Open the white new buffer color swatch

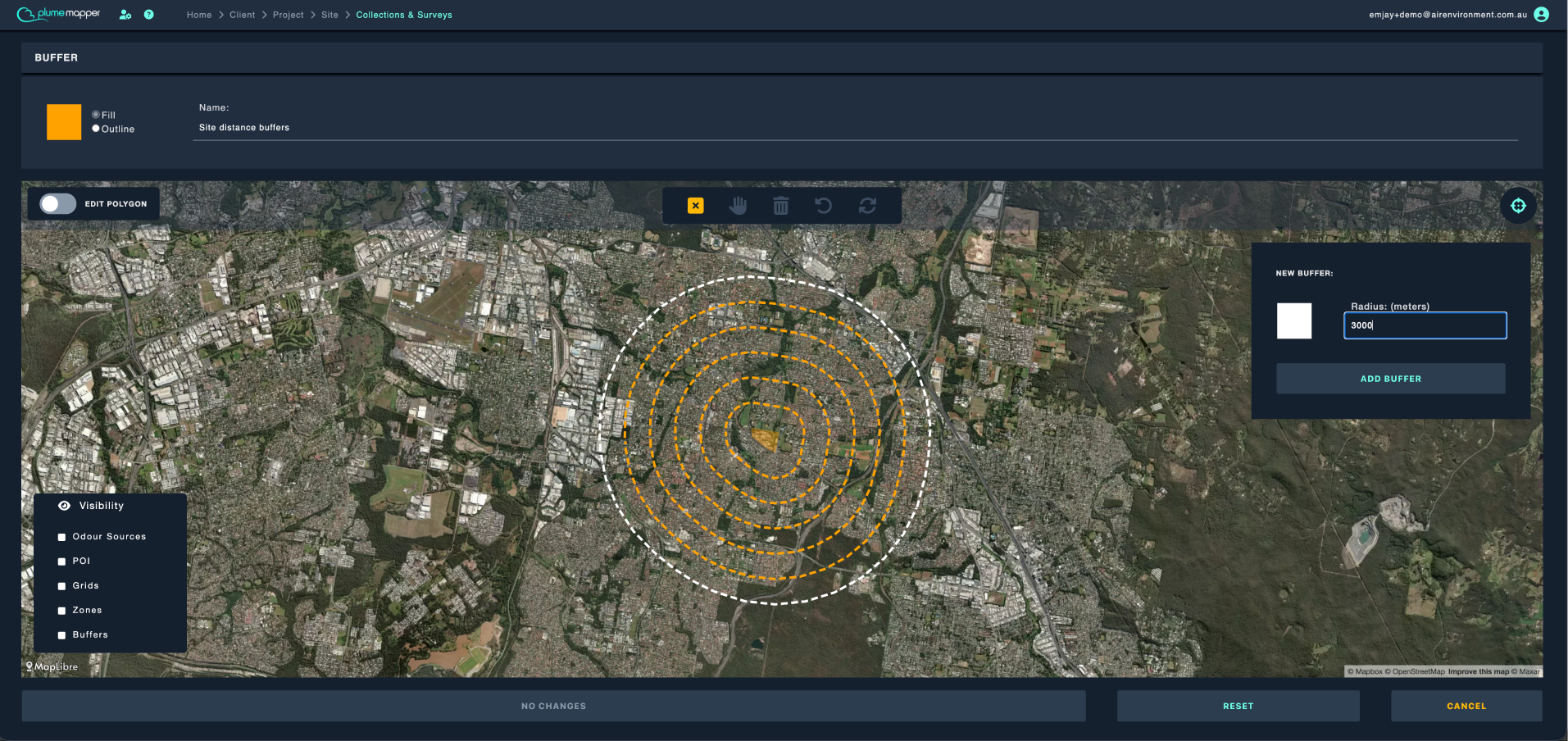pos(1294,320)
